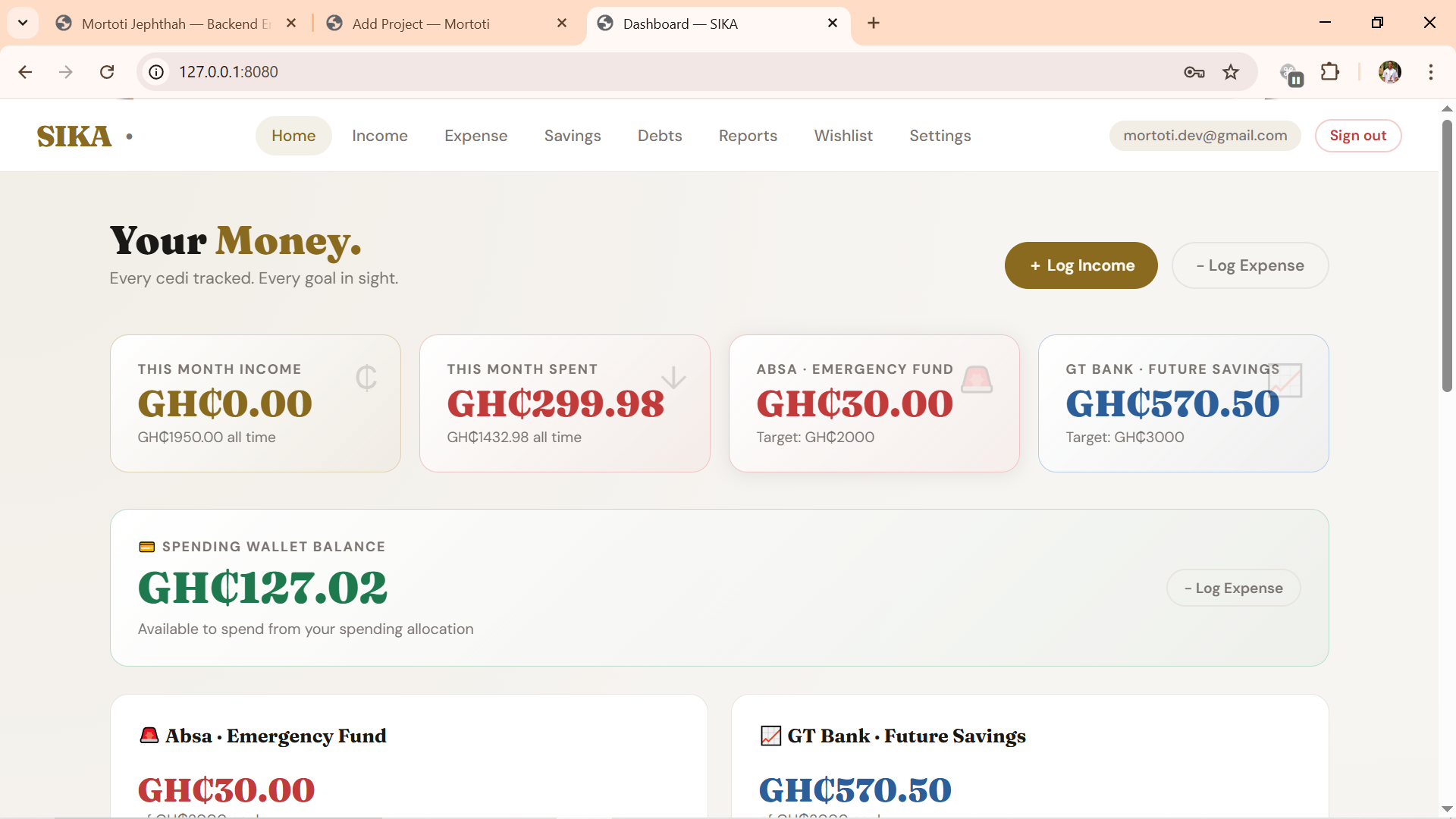Open the Income page
This screenshot has width=1456, height=819.
tap(380, 136)
